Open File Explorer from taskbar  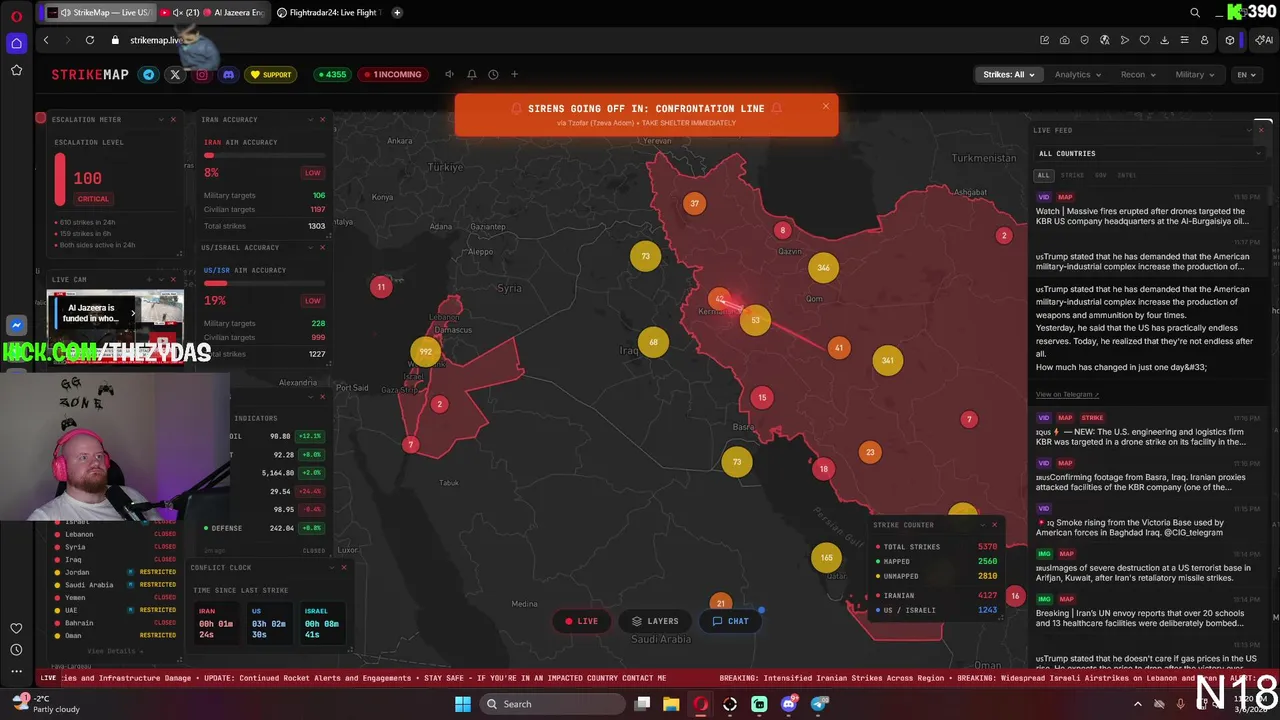click(671, 704)
